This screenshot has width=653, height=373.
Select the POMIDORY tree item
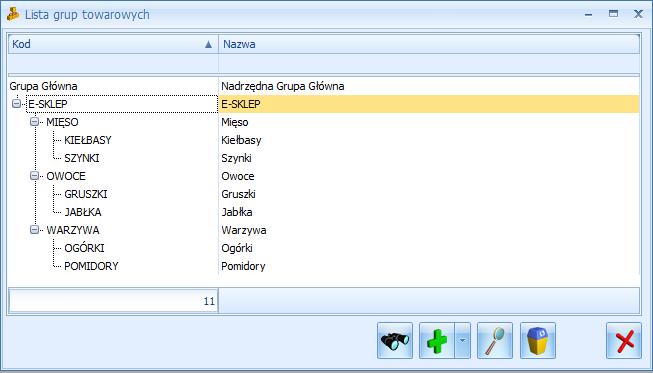[91, 266]
